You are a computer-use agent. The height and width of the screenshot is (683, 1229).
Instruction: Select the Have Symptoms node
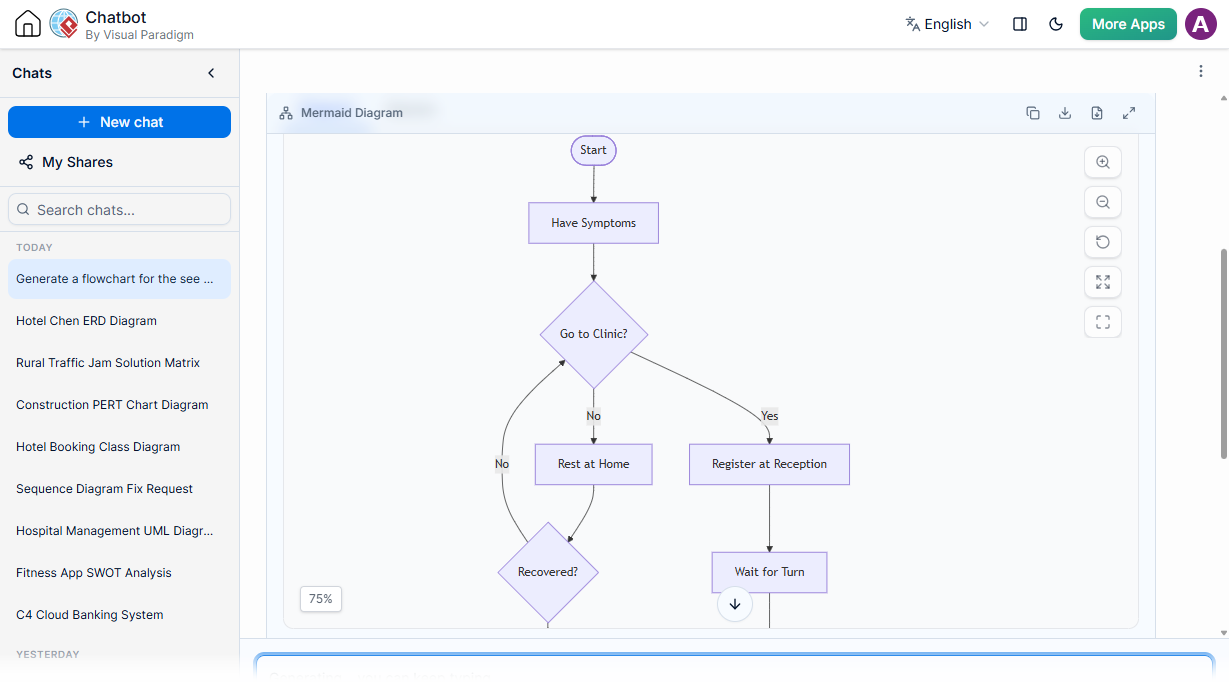(x=593, y=223)
